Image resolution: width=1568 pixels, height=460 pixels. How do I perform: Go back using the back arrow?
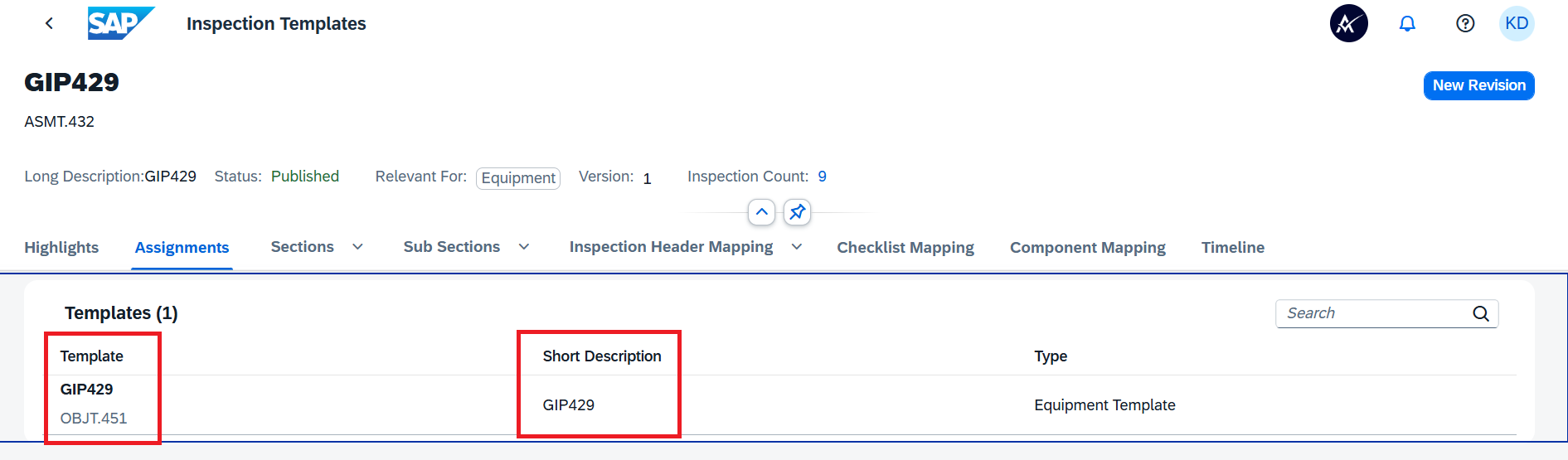(x=49, y=23)
